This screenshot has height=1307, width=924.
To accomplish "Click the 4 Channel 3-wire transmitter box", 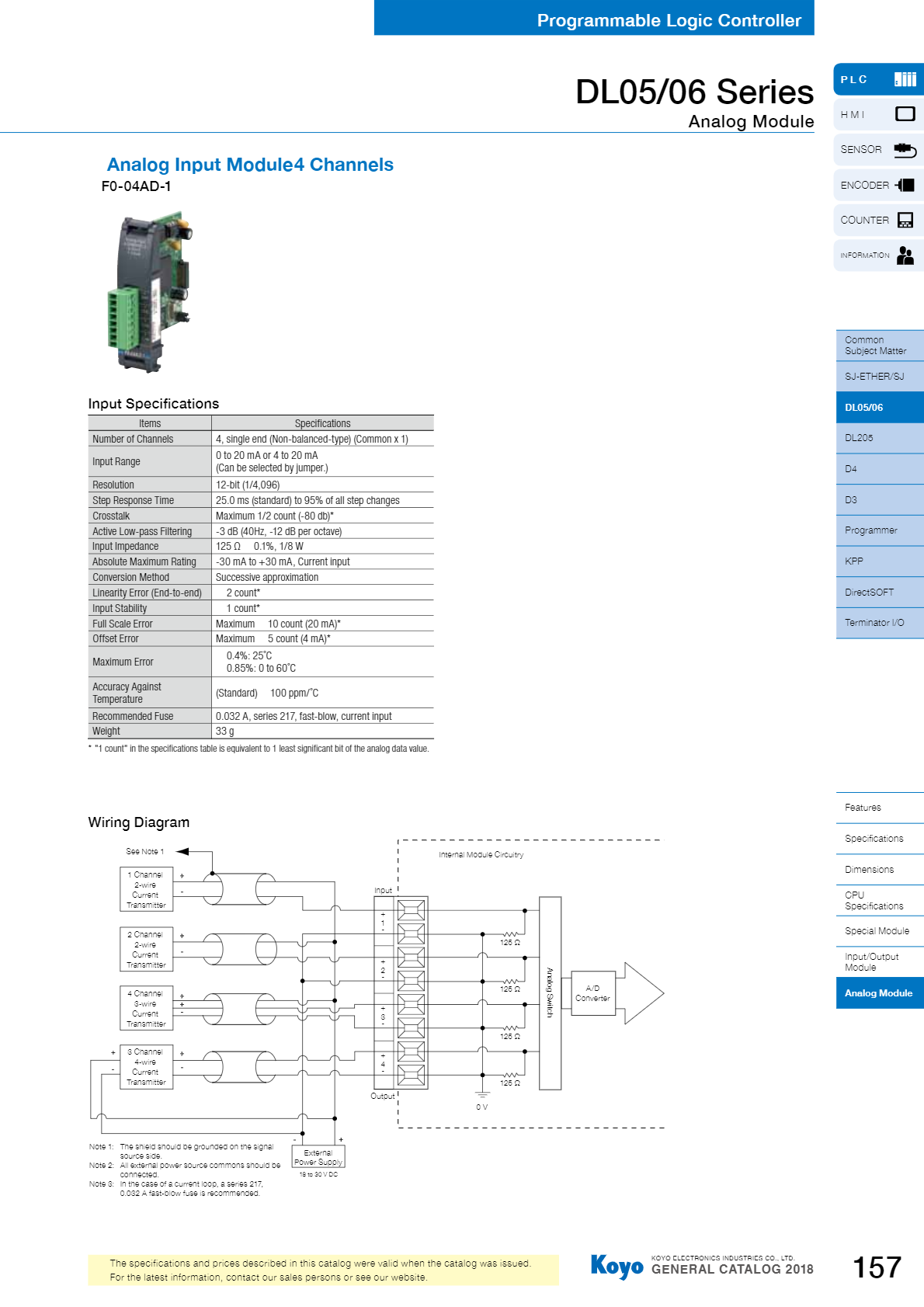I will click(146, 1009).
